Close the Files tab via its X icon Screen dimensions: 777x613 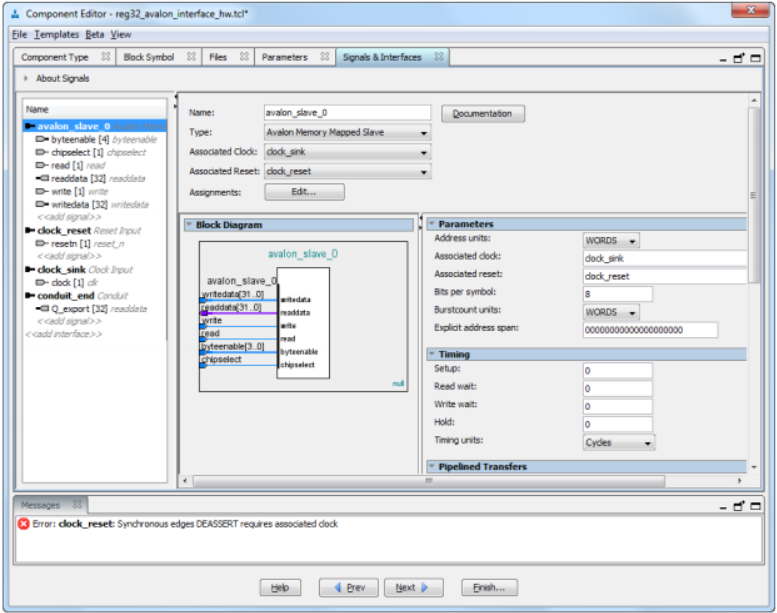244,56
